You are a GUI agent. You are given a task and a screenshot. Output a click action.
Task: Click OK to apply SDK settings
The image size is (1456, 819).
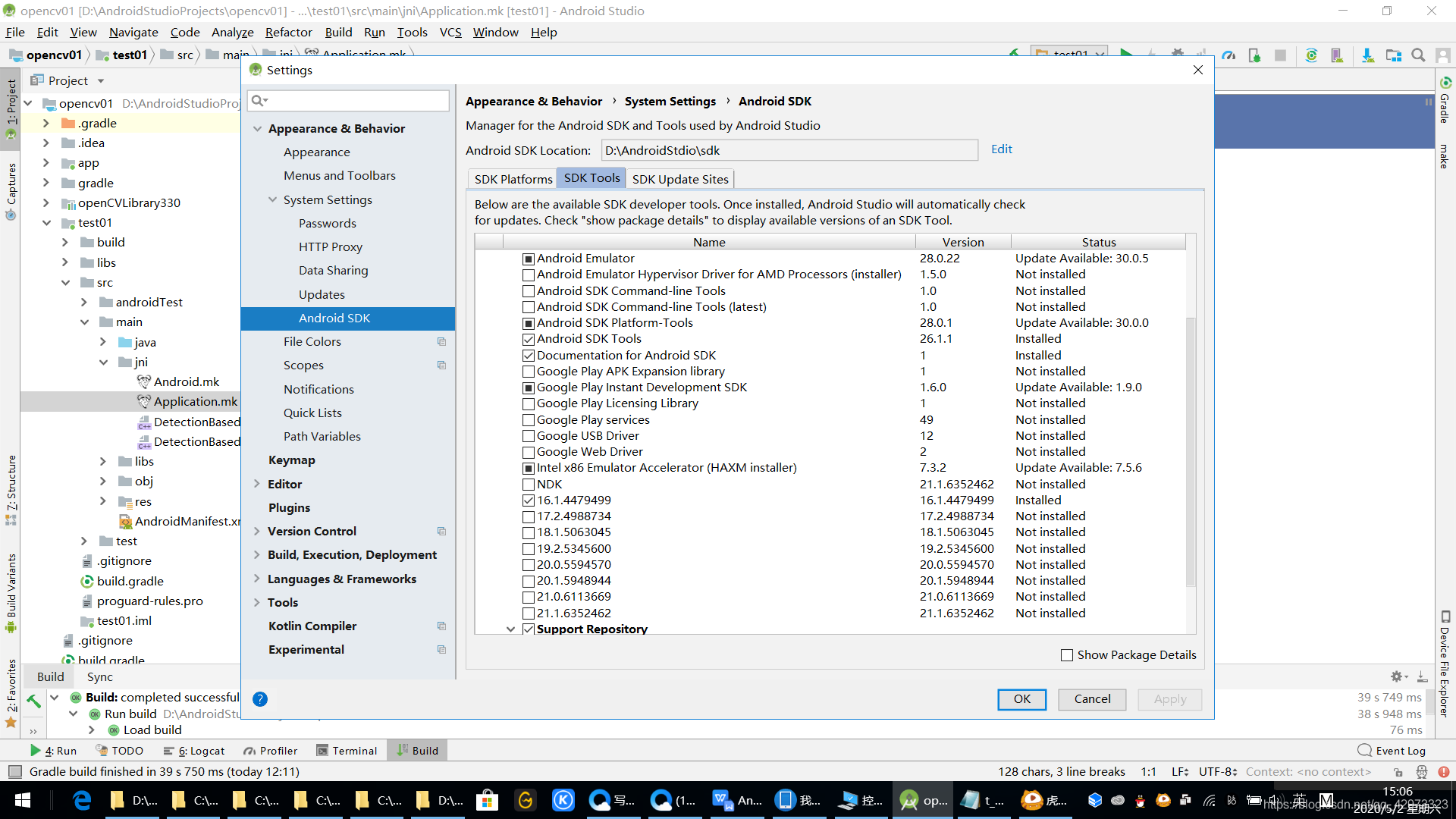(1022, 698)
